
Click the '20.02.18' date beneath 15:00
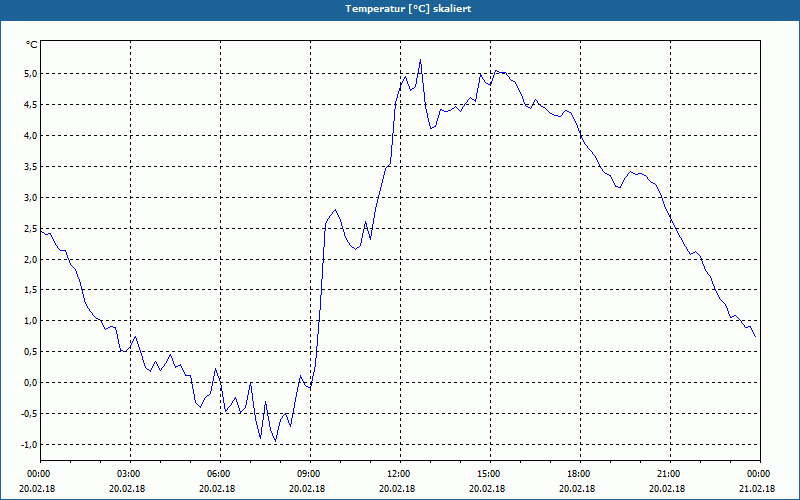[487, 489]
